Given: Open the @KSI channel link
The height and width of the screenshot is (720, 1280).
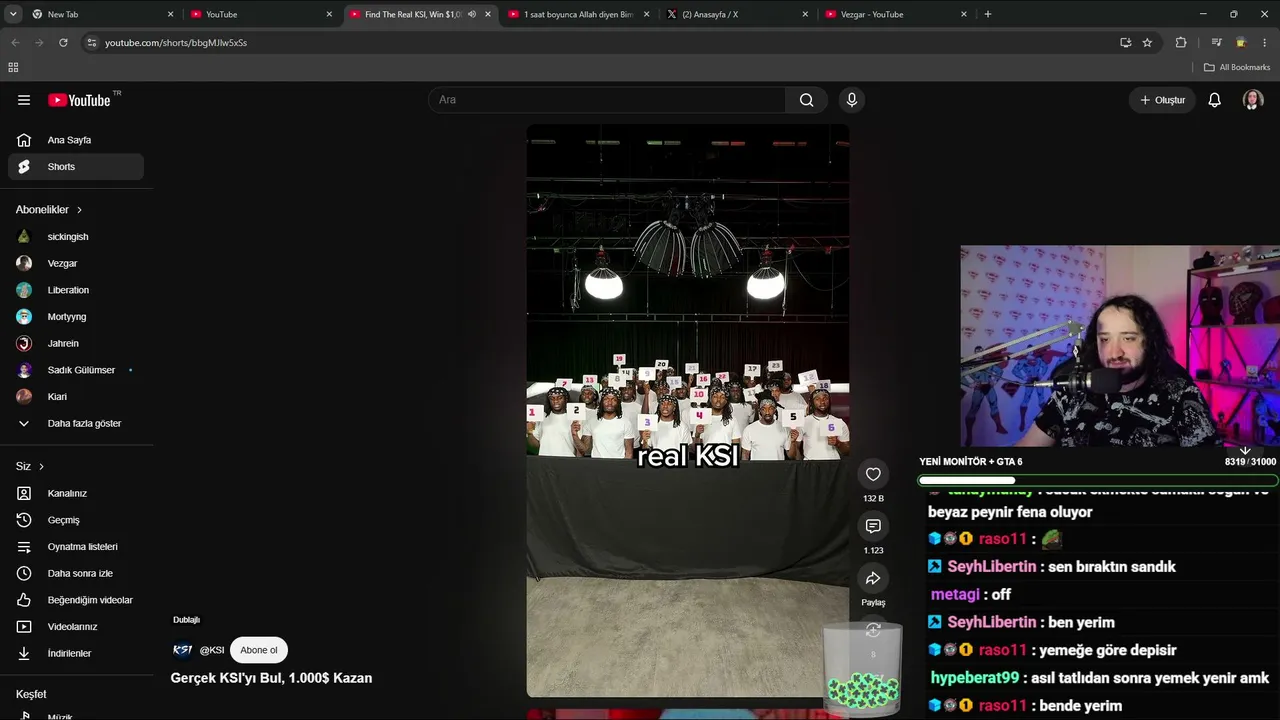Looking at the screenshot, I should (212, 650).
